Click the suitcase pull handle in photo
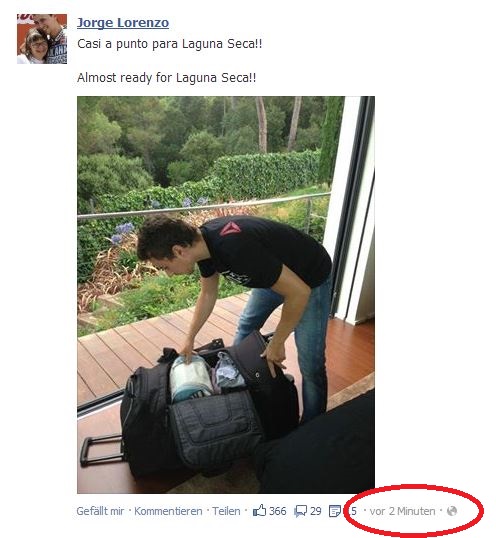 coord(101,452)
